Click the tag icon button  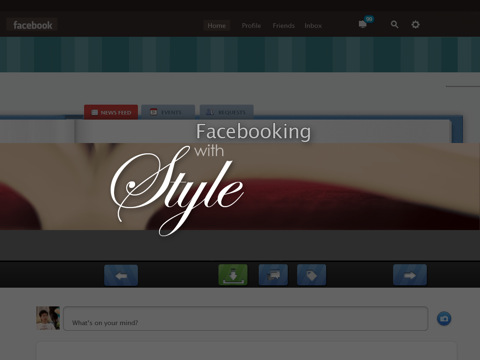pyautogui.click(x=312, y=275)
